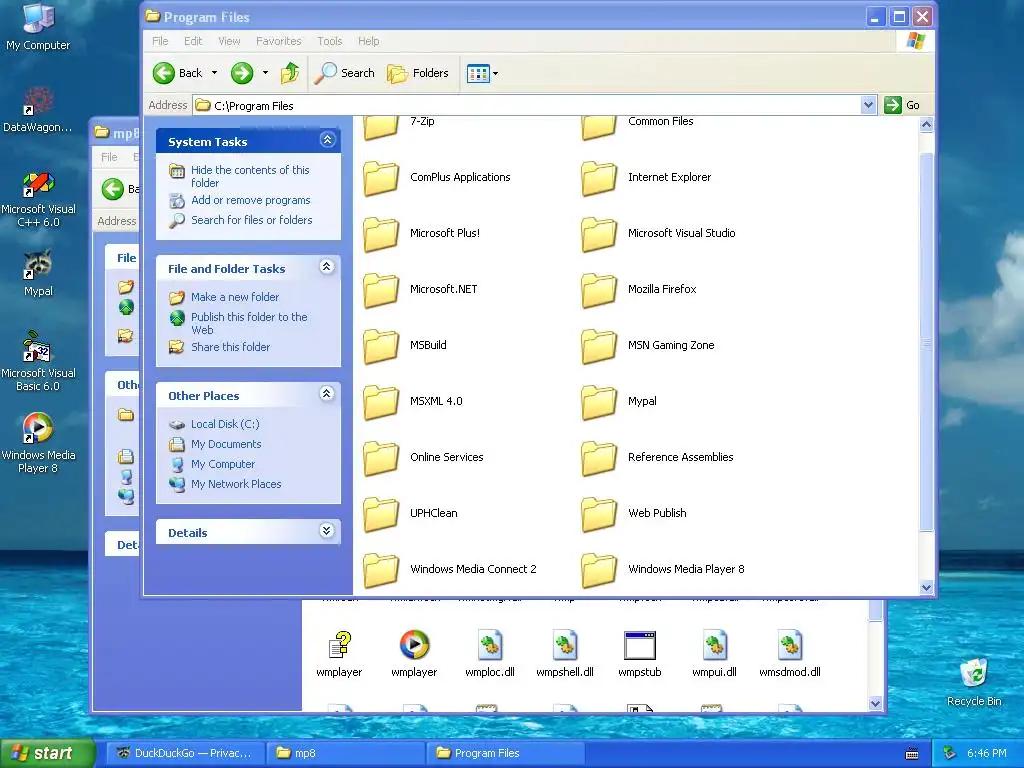This screenshot has height=768, width=1024.
Task: Expand the Details panel
Action: coord(327,531)
